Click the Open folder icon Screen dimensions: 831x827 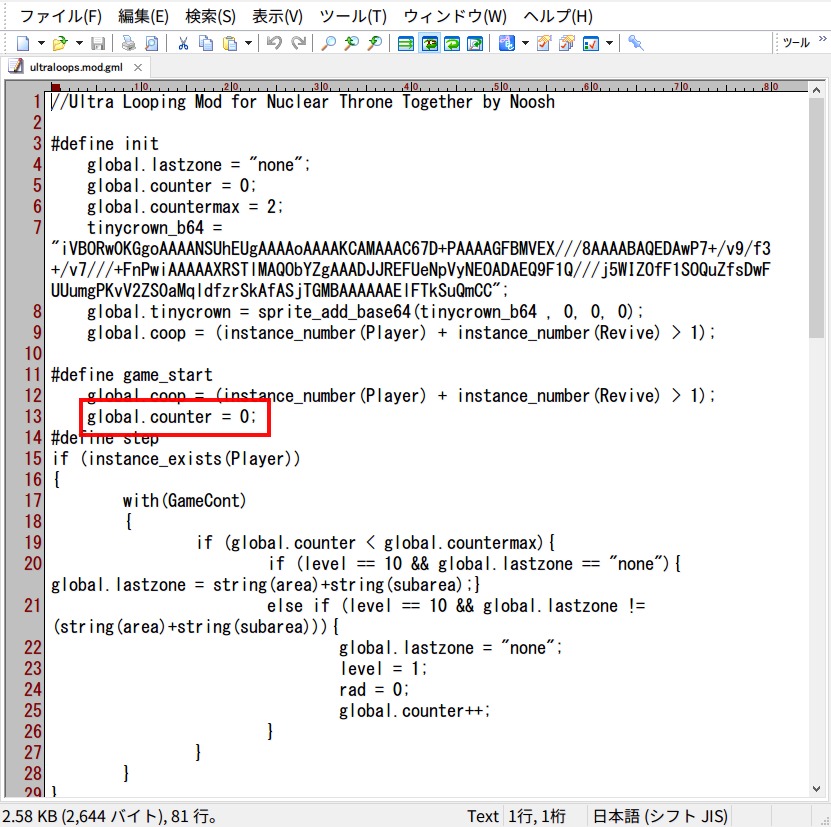coord(60,43)
